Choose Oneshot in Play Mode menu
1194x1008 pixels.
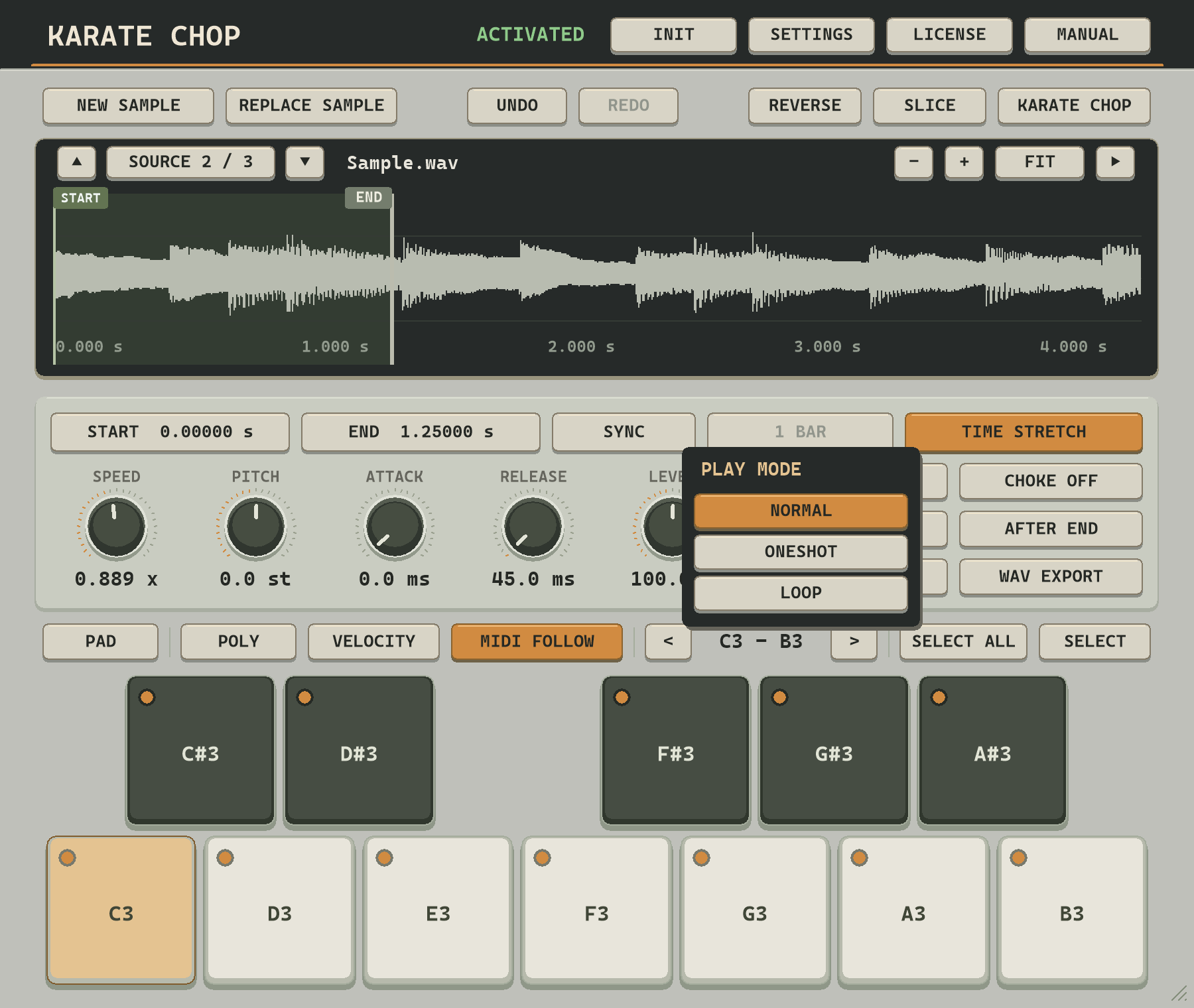[801, 552]
